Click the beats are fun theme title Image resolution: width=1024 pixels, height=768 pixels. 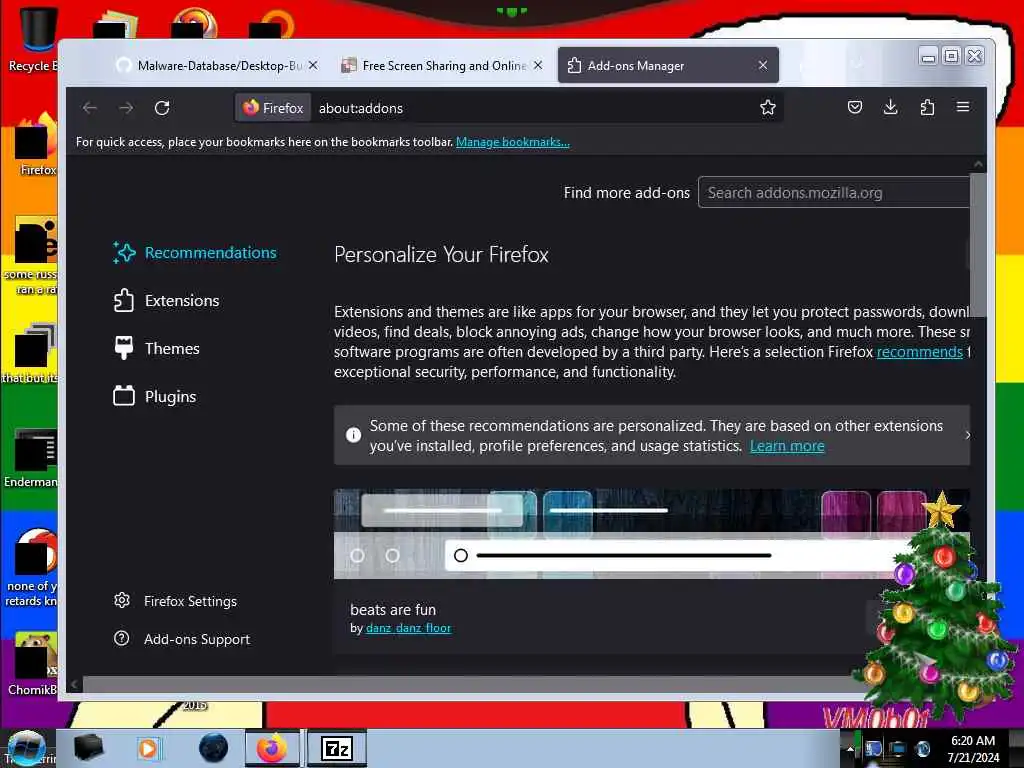393,609
